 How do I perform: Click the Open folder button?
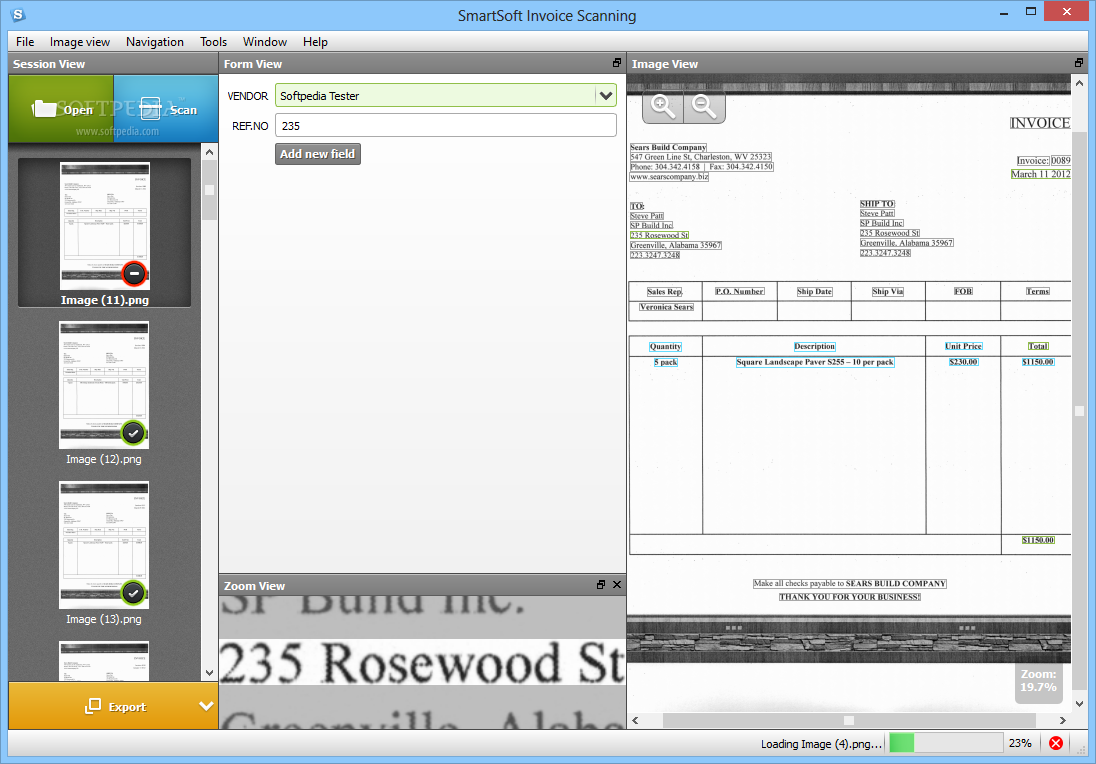tap(62, 109)
